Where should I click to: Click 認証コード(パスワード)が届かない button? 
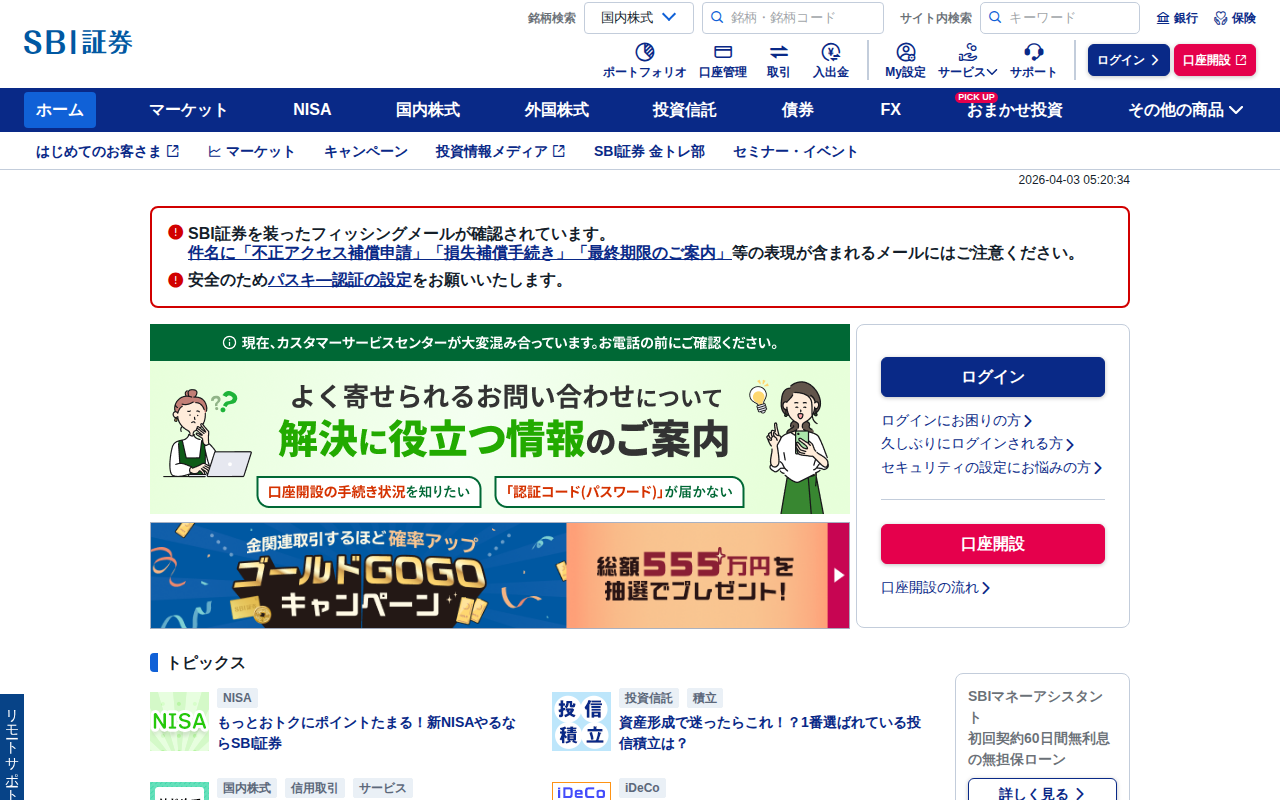point(620,491)
